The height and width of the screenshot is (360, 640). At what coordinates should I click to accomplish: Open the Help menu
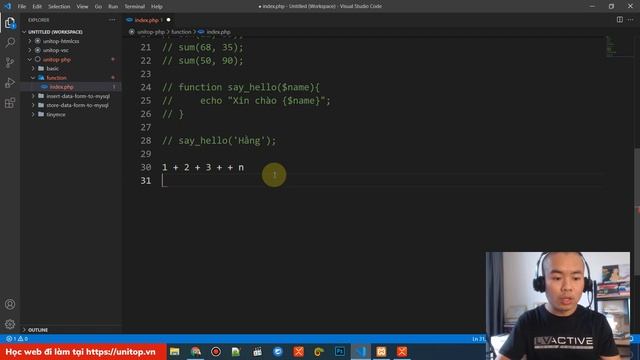pyautogui.click(x=157, y=7)
